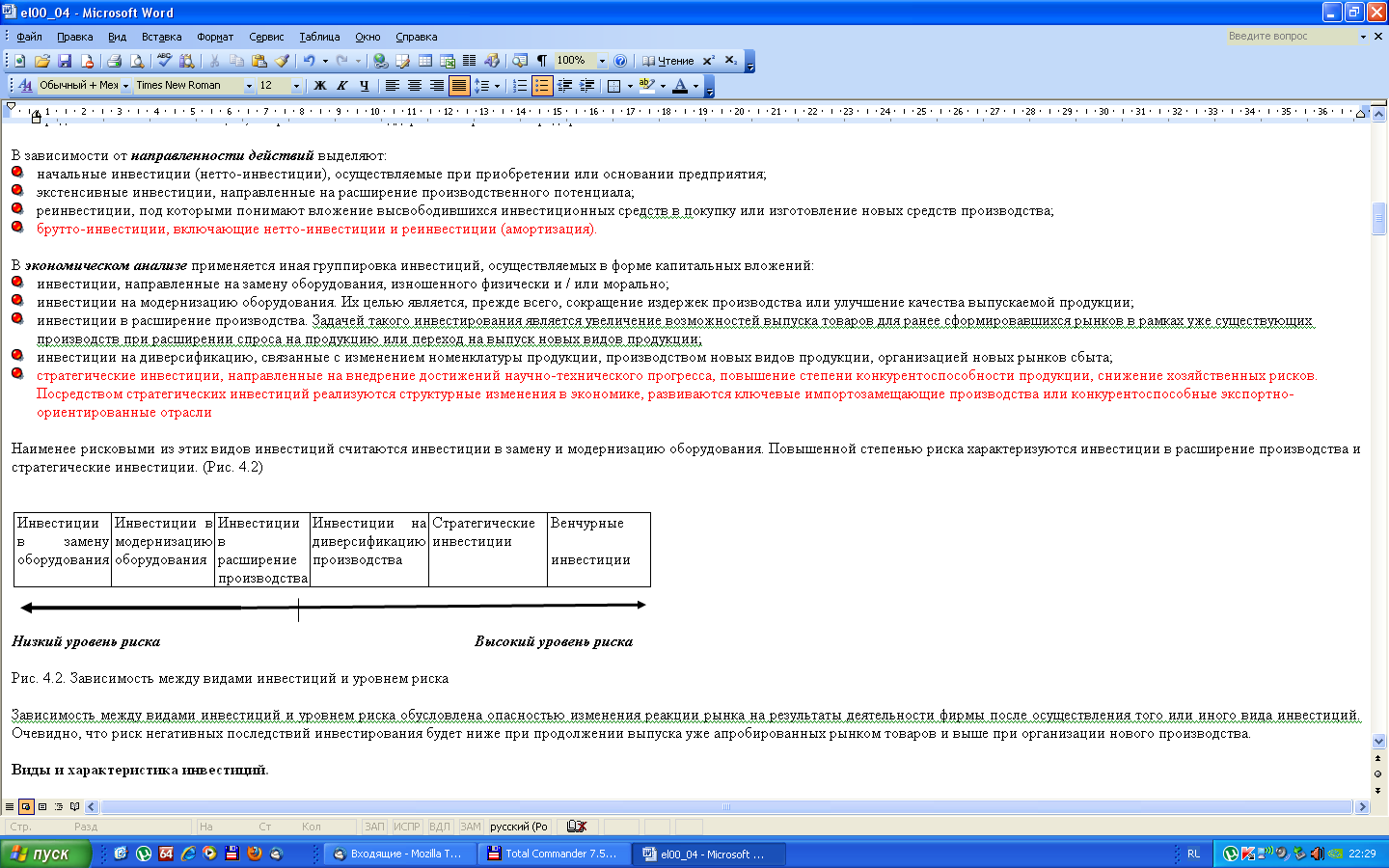Open the Document Map icon
Screen dimensions: 1389x868
(x=520, y=61)
